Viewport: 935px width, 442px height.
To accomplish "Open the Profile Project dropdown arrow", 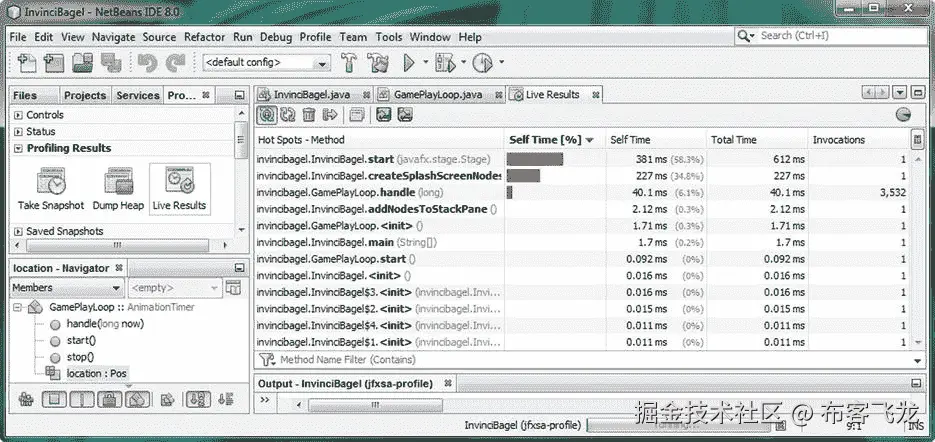I will coord(501,61).
